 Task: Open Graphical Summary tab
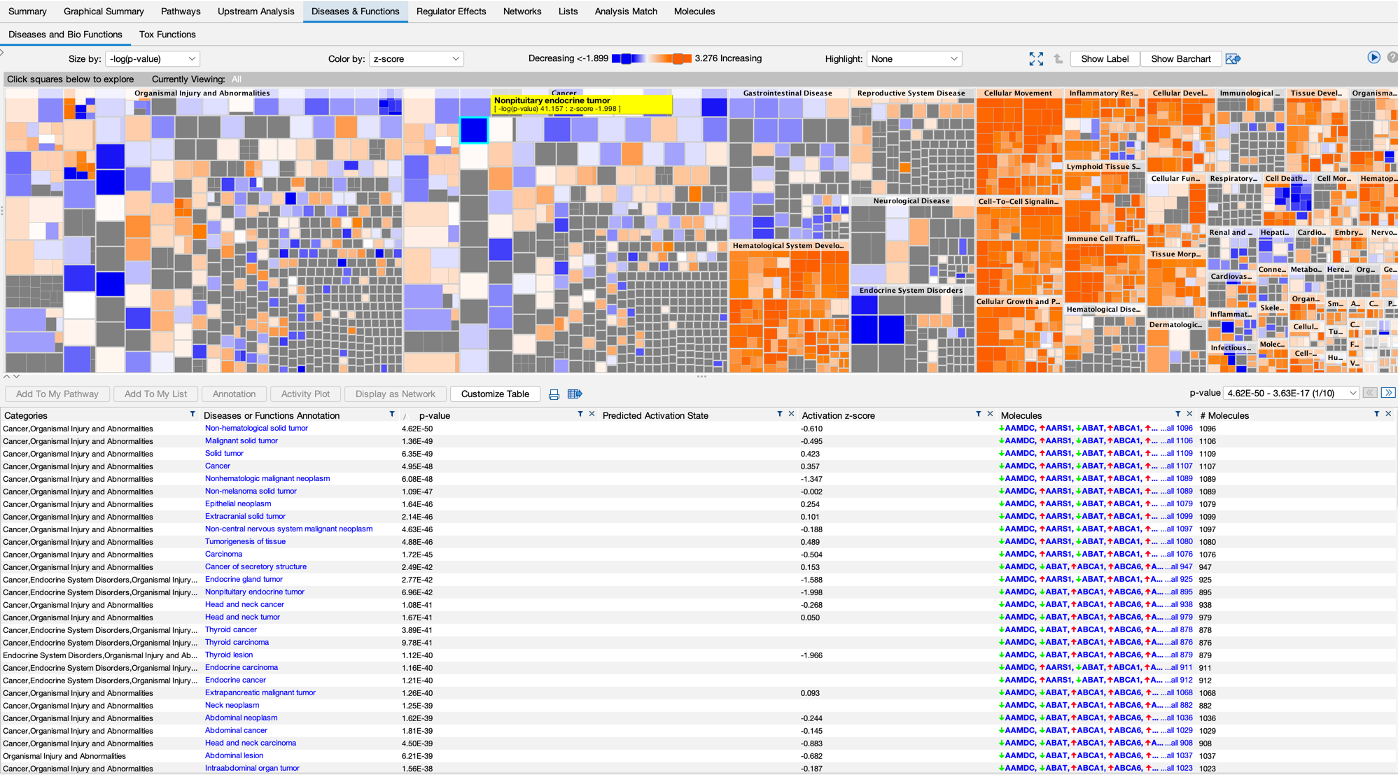coord(104,12)
